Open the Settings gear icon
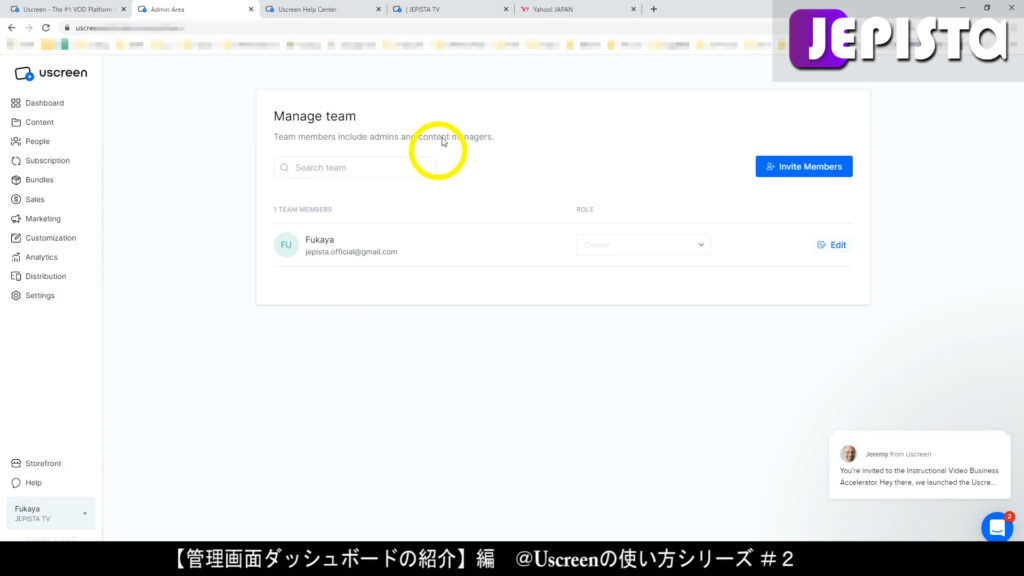This screenshot has width=1024, height=576. [x=16, y=296]
